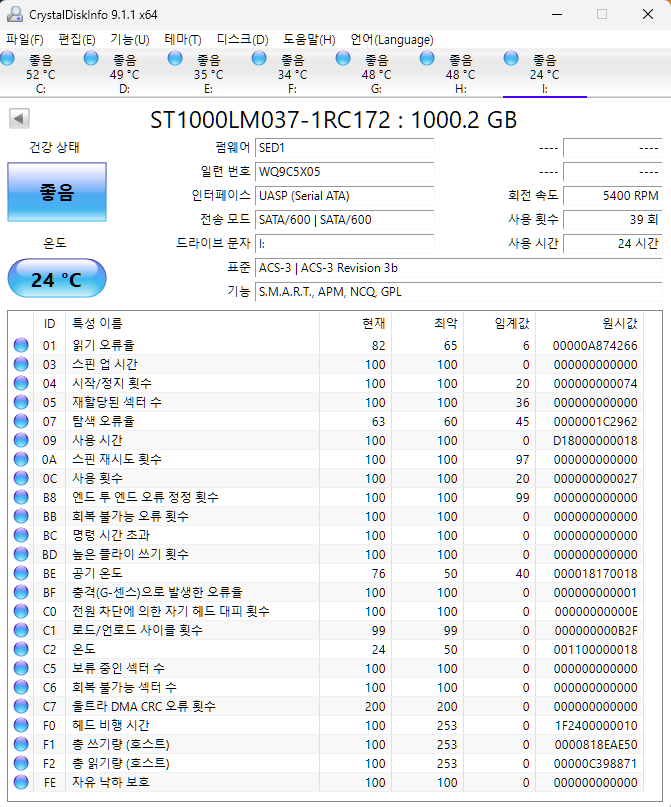Click the disk title ST1000LM037-1RC172 heading
Screen dimensions: 671x807
(x=333, y=120)
